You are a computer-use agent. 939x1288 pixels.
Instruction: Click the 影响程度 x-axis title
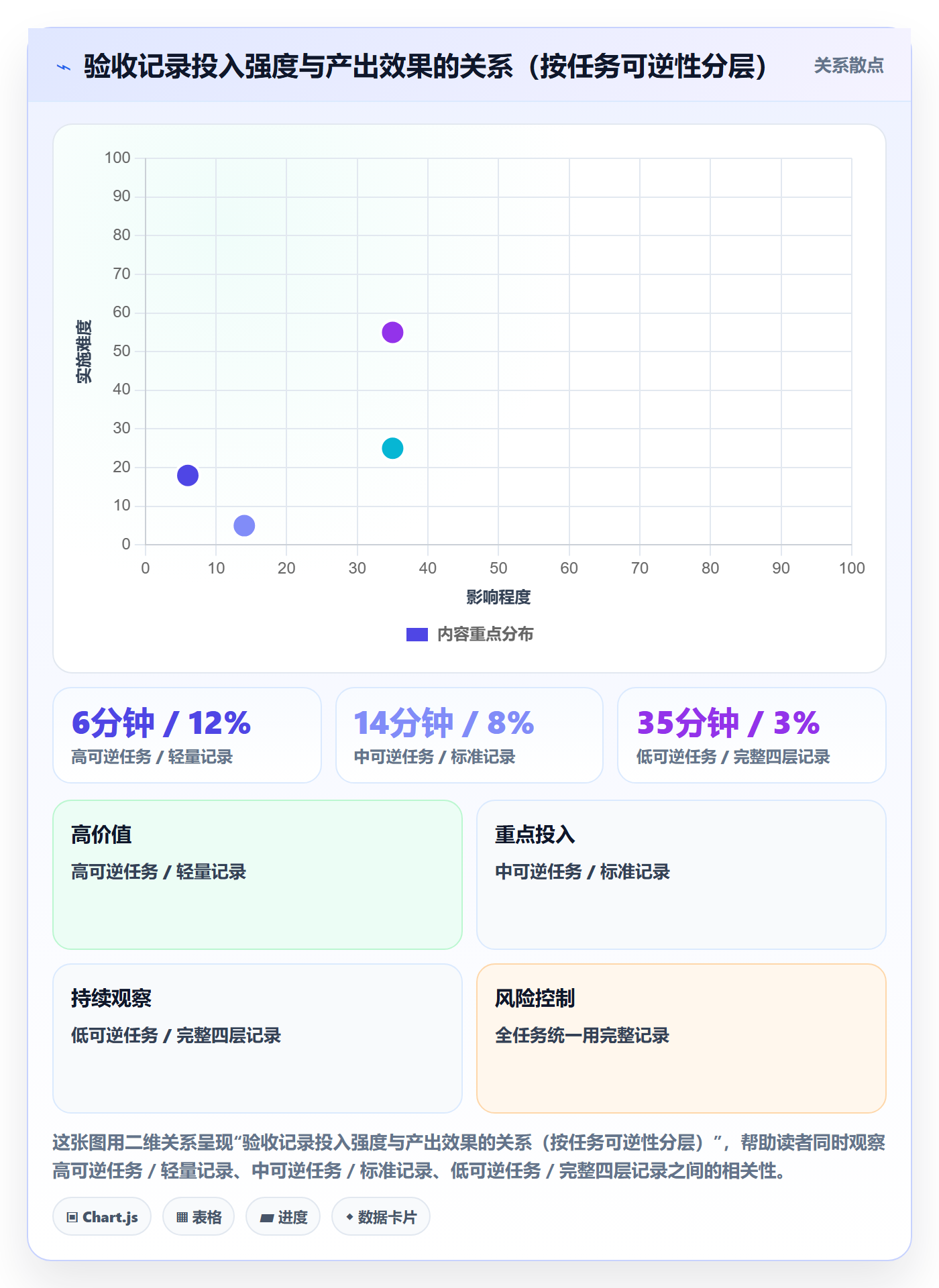[x=498, y=597]
